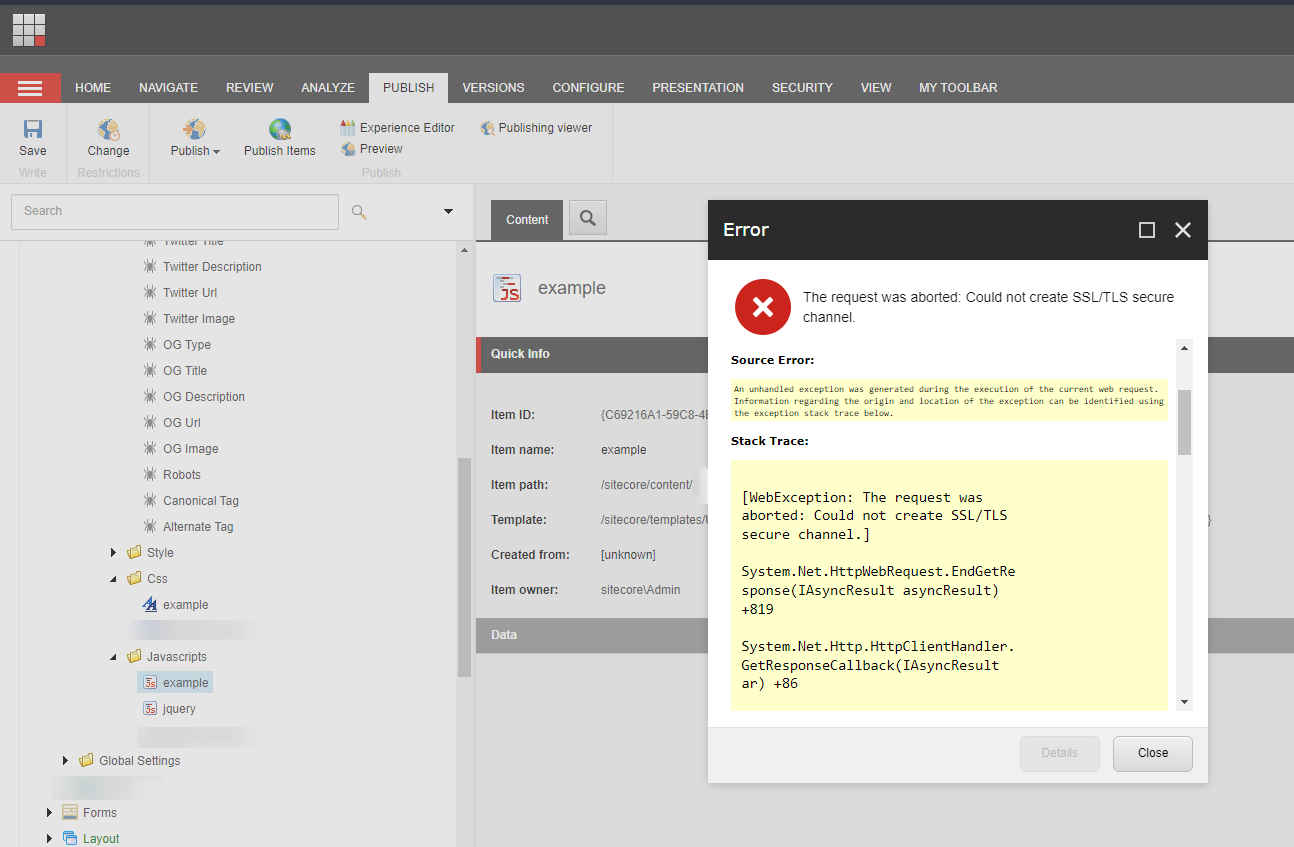Collapse the Javascripts folder

pos(113,657)
